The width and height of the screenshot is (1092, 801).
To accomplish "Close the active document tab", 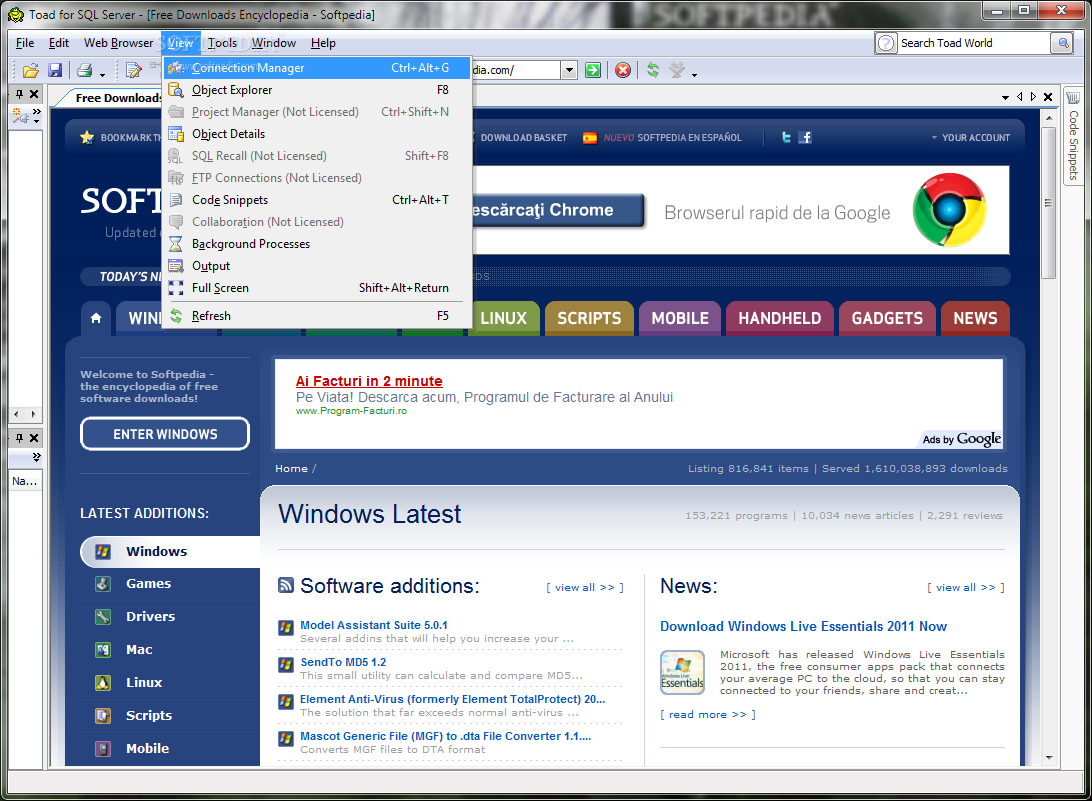I will [1047, 97].
